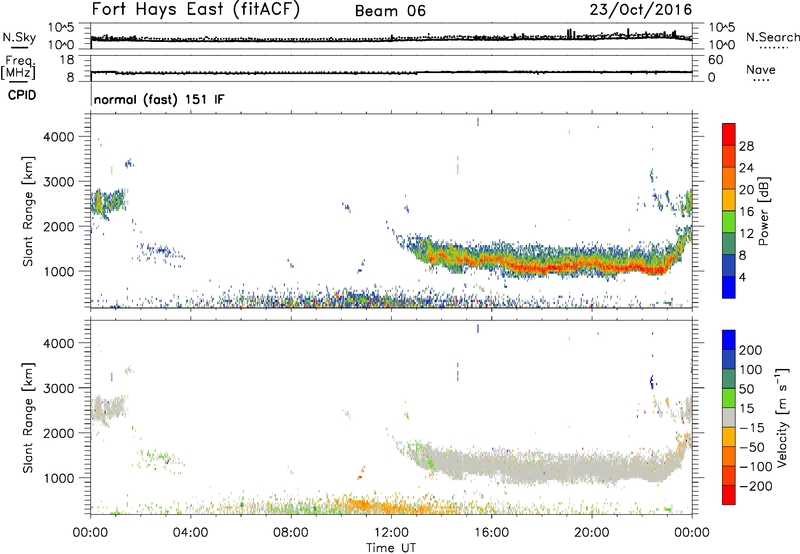Viewport: 800px width, 554px height.
Task: Click the 'Power [dB]' colorbar title
Action: coord(763,211)
